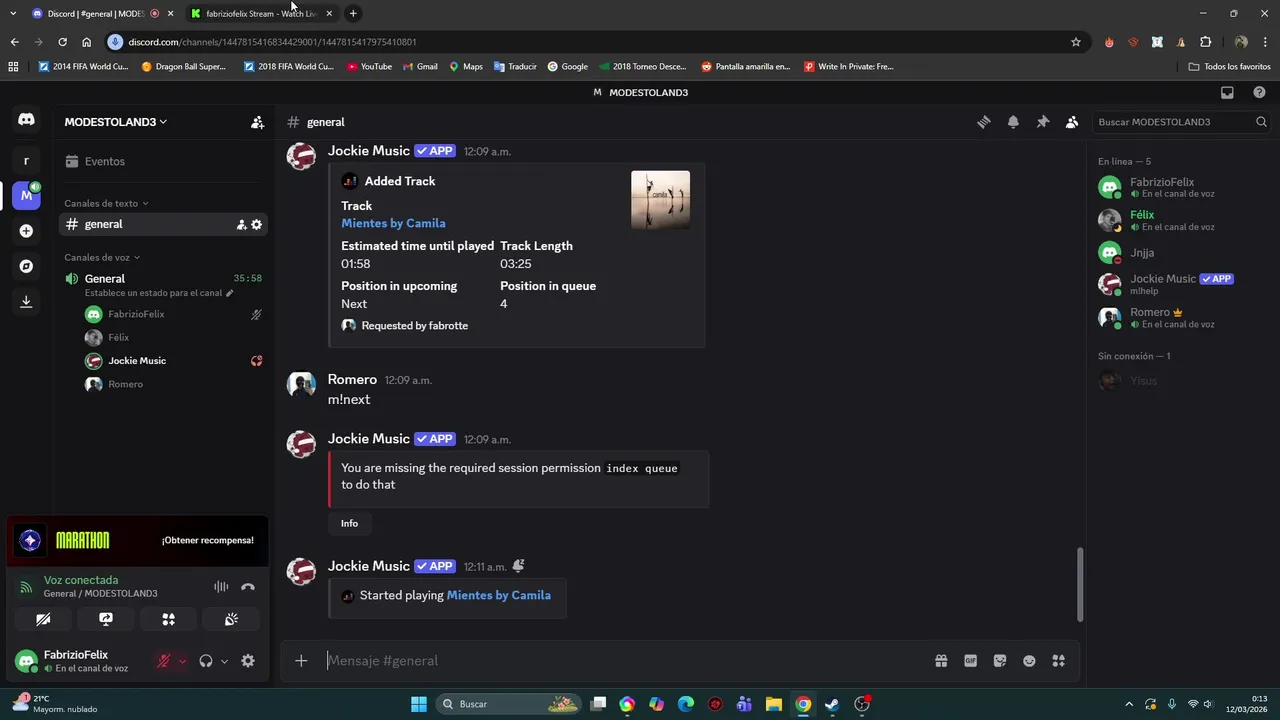The image size is (1280, 720).
Task: Disconnect from voice with hang-up icon
Action: click(248, 587)
